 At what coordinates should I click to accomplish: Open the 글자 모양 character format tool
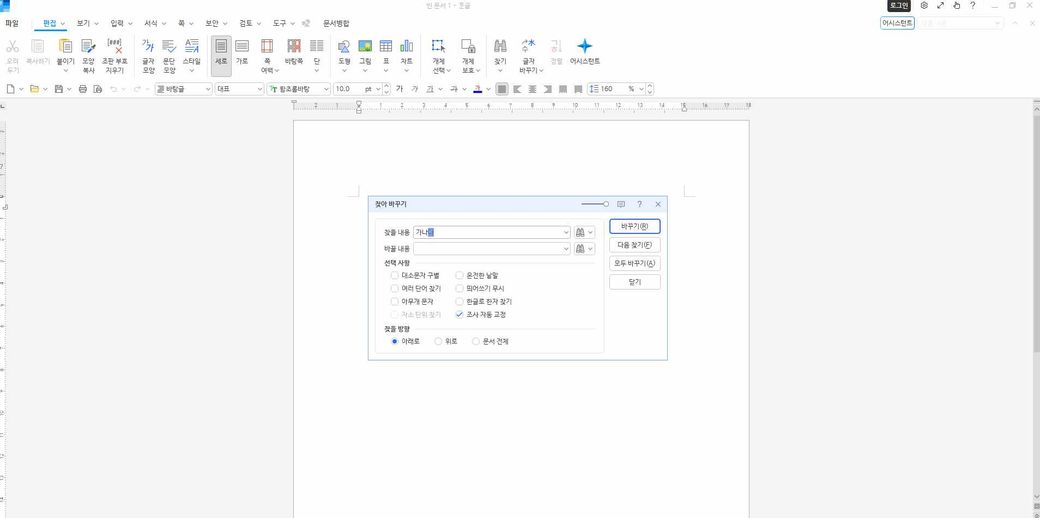point(148,46)
